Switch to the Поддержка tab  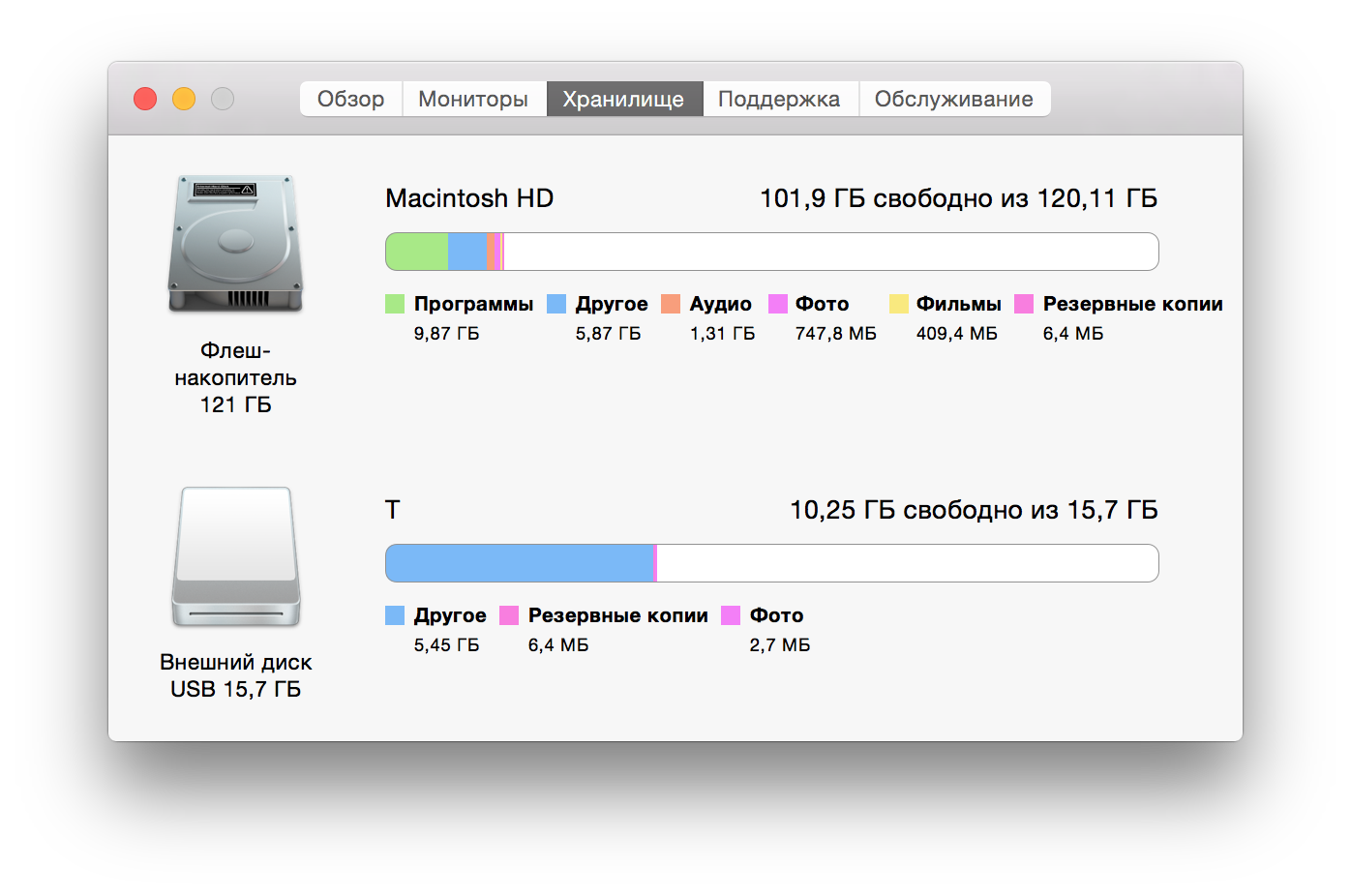[x=780, y=98]
